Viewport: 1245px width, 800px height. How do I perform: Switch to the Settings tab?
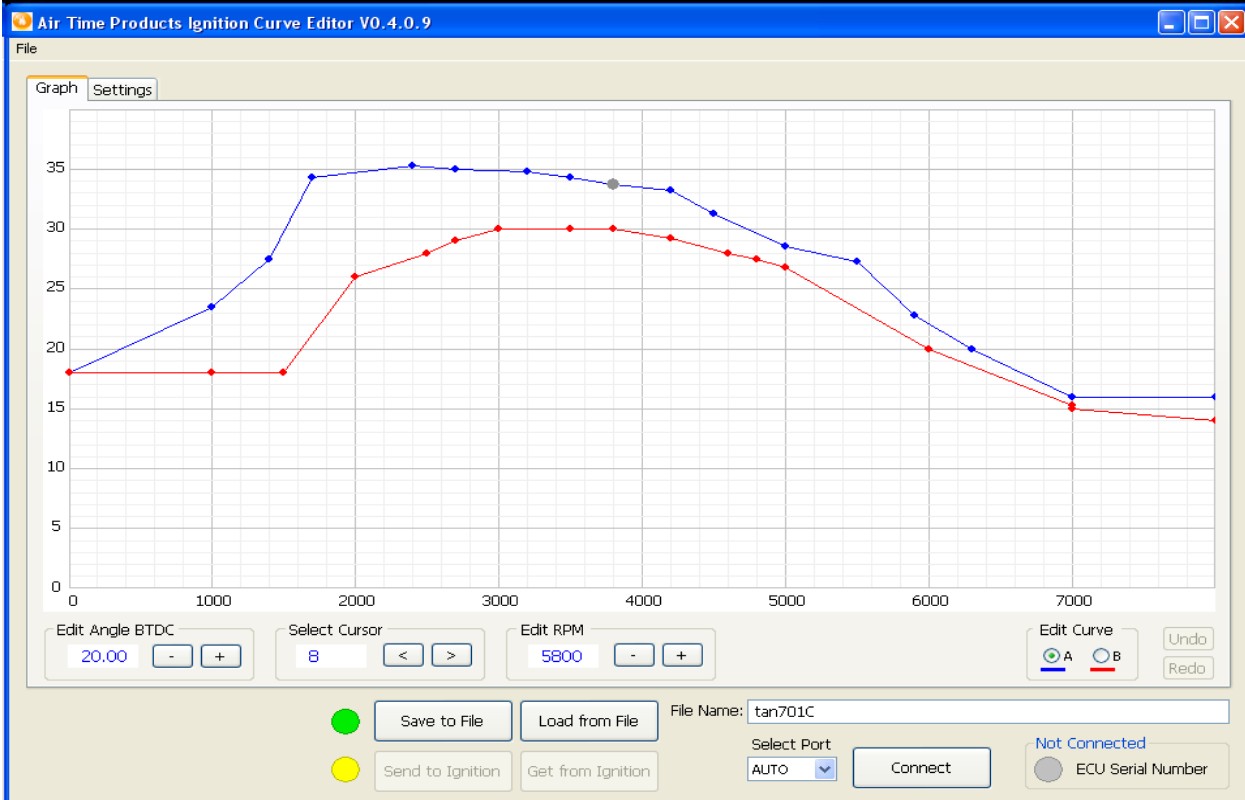tap(123, 90)
